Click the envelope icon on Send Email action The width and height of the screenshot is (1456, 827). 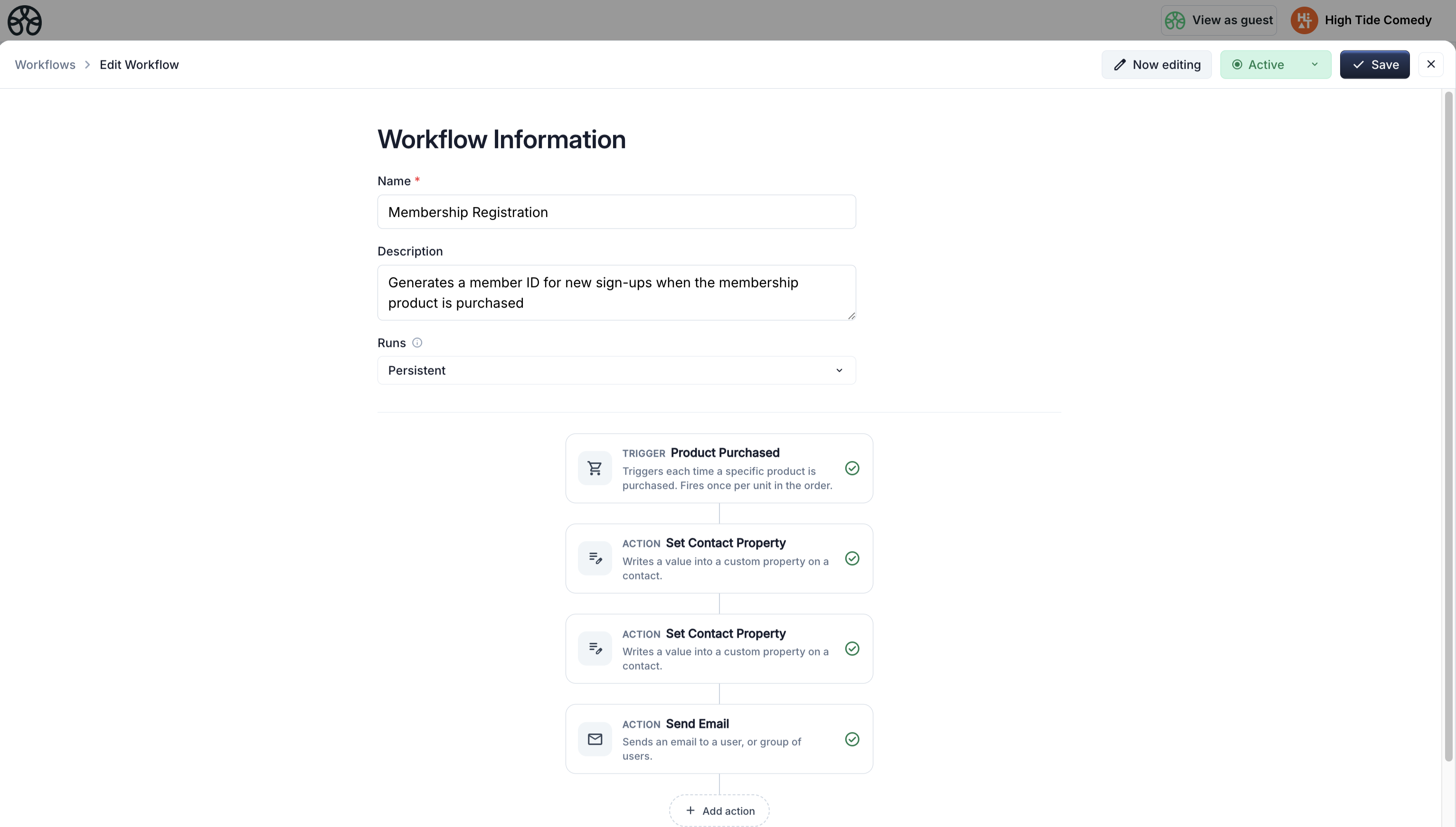click(595, 738)
